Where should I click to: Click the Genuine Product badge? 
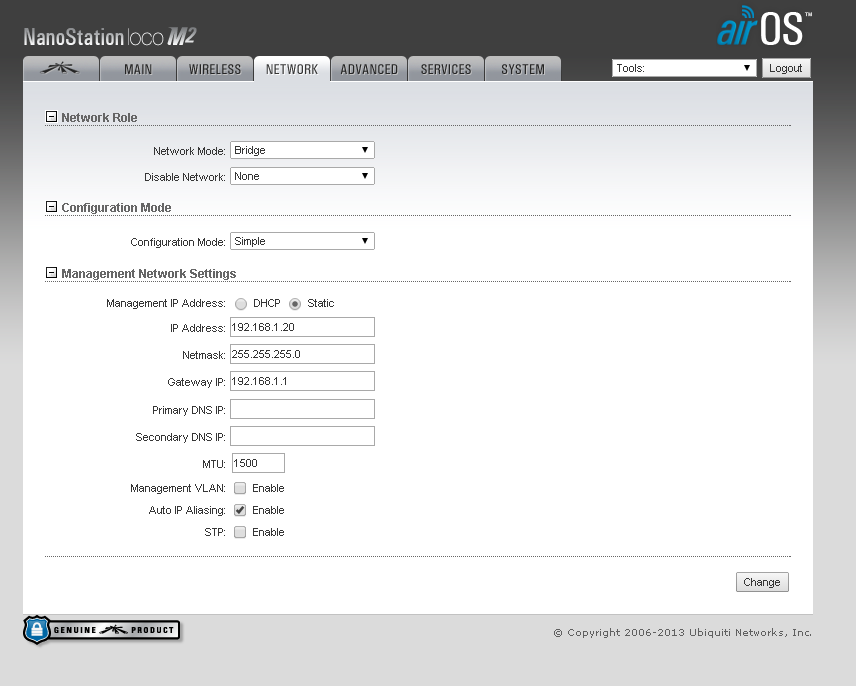[x=102, y=630]
